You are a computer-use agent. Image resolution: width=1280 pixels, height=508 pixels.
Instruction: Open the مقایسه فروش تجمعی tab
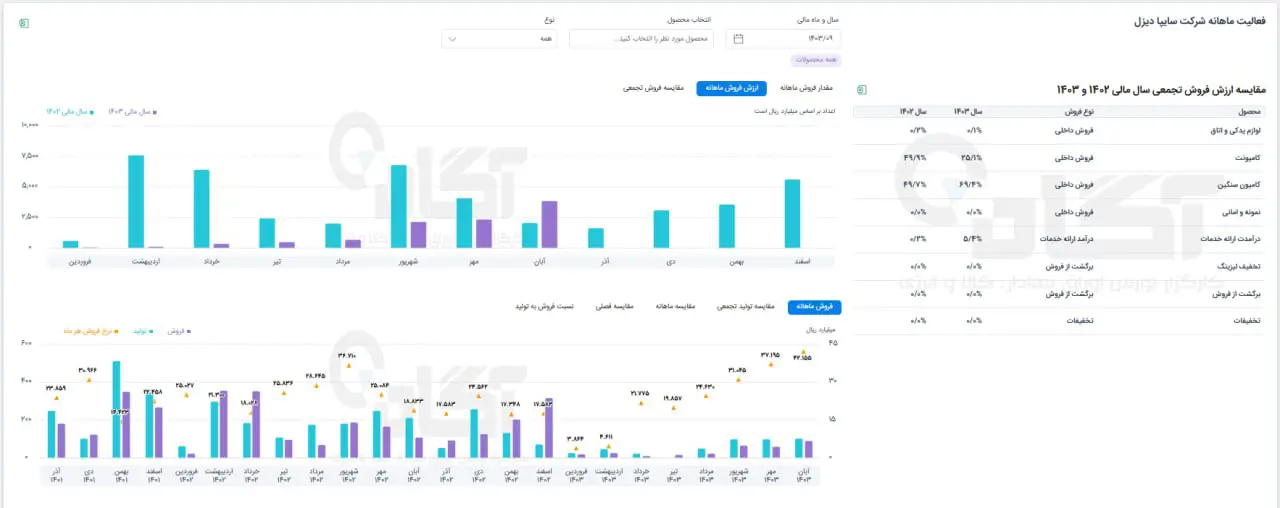tap(653, 88)
